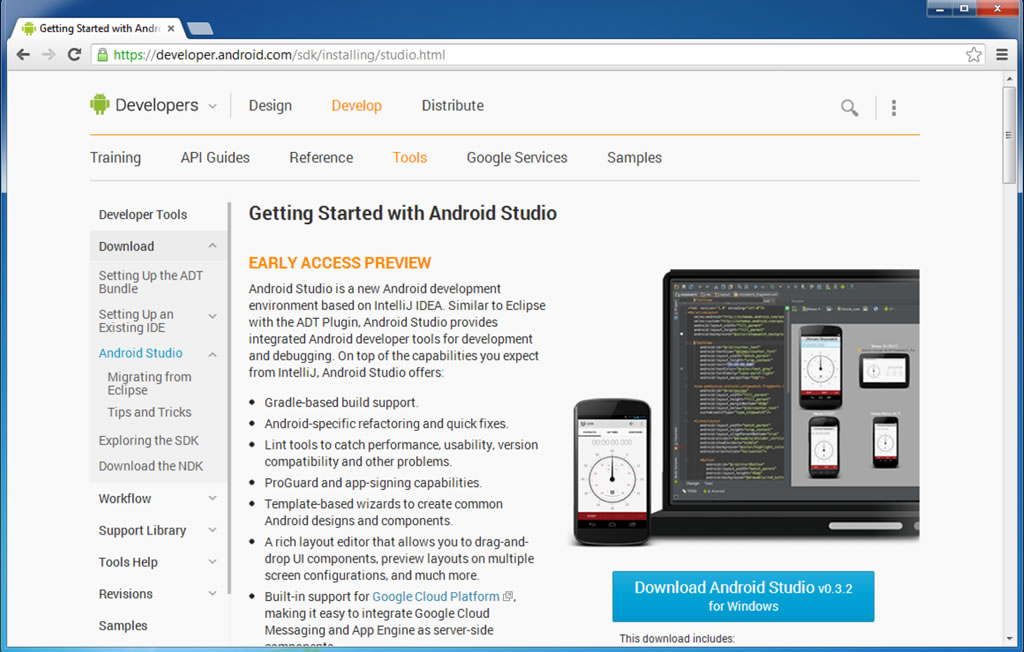Open Migrating from Eclipse page
Image resolution: width=1024 pixels, height=652 pixels.
tap(150, 383)
